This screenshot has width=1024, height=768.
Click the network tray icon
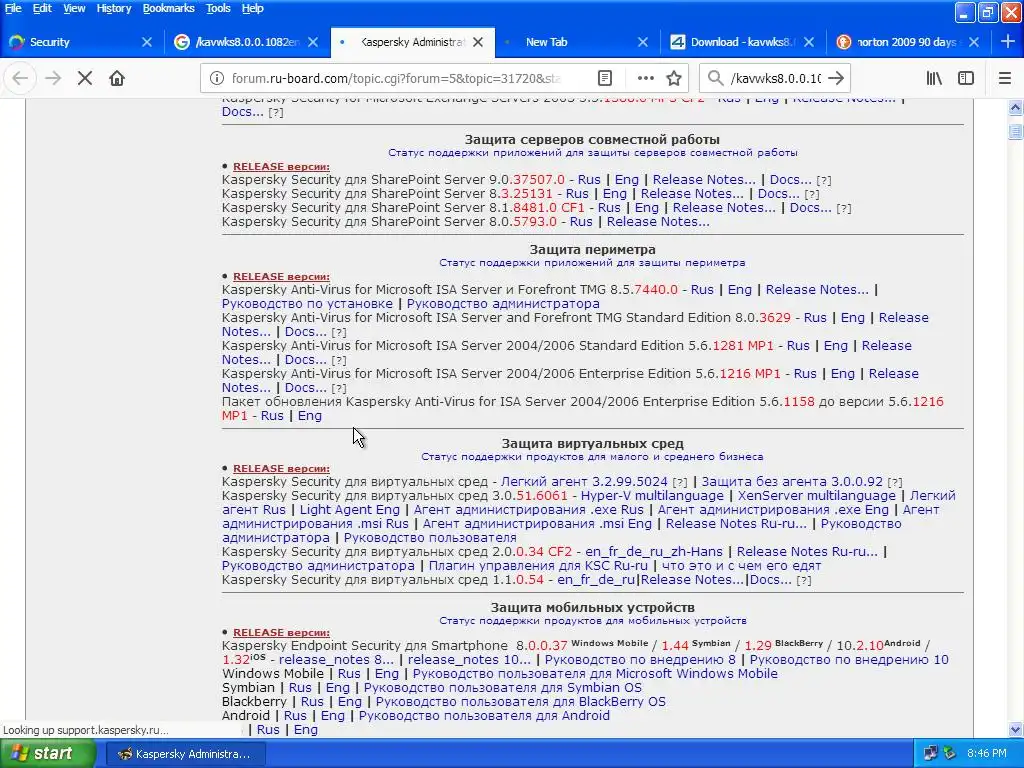coord(931,754)
